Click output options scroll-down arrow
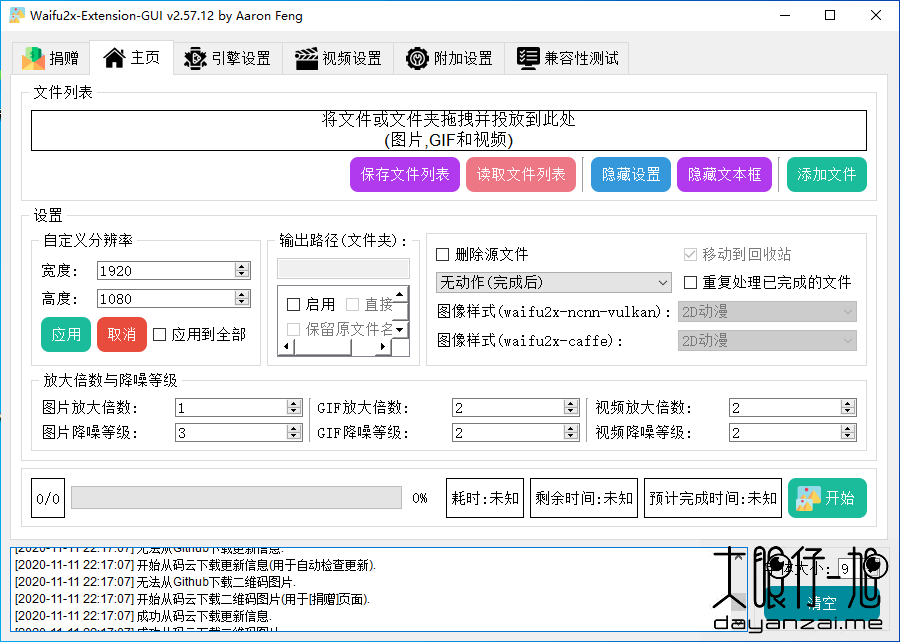Viewport: 900px width, 642px height. pyautogui.click(x=400, y=330)
